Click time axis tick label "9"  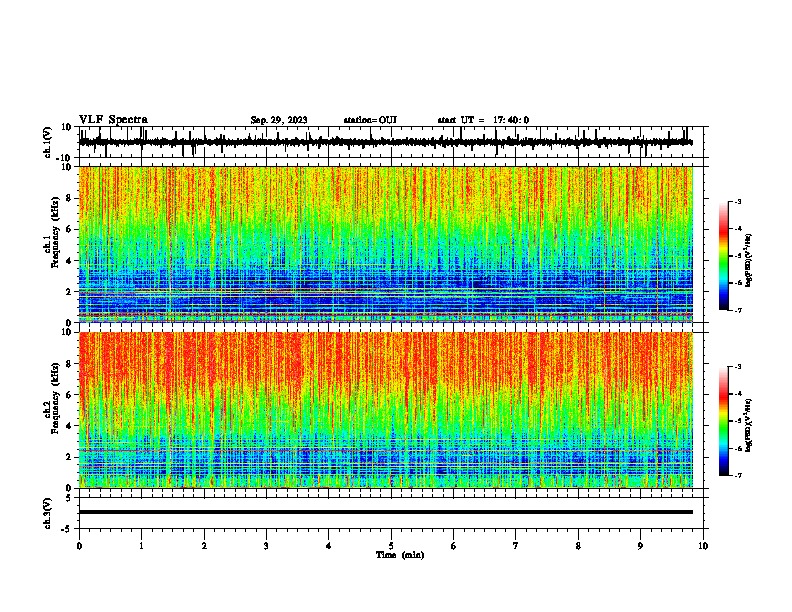click(640, 546)
